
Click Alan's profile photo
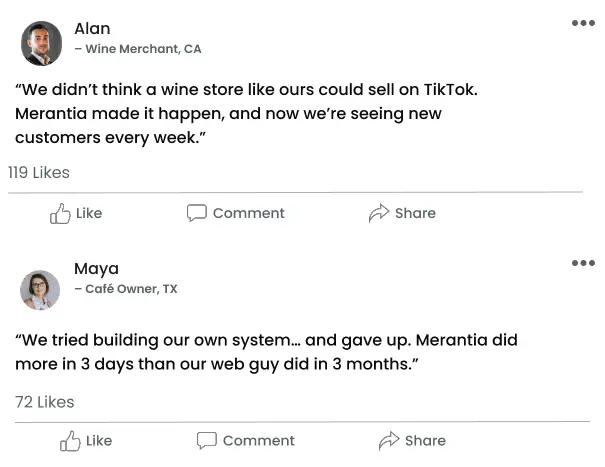[x=41, y=43]
